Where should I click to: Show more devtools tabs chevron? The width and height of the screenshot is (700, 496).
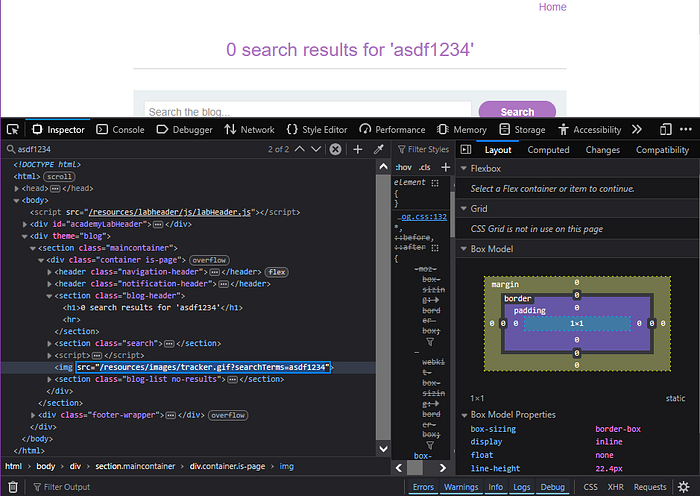pyautogui.click(x=637, y=129)
